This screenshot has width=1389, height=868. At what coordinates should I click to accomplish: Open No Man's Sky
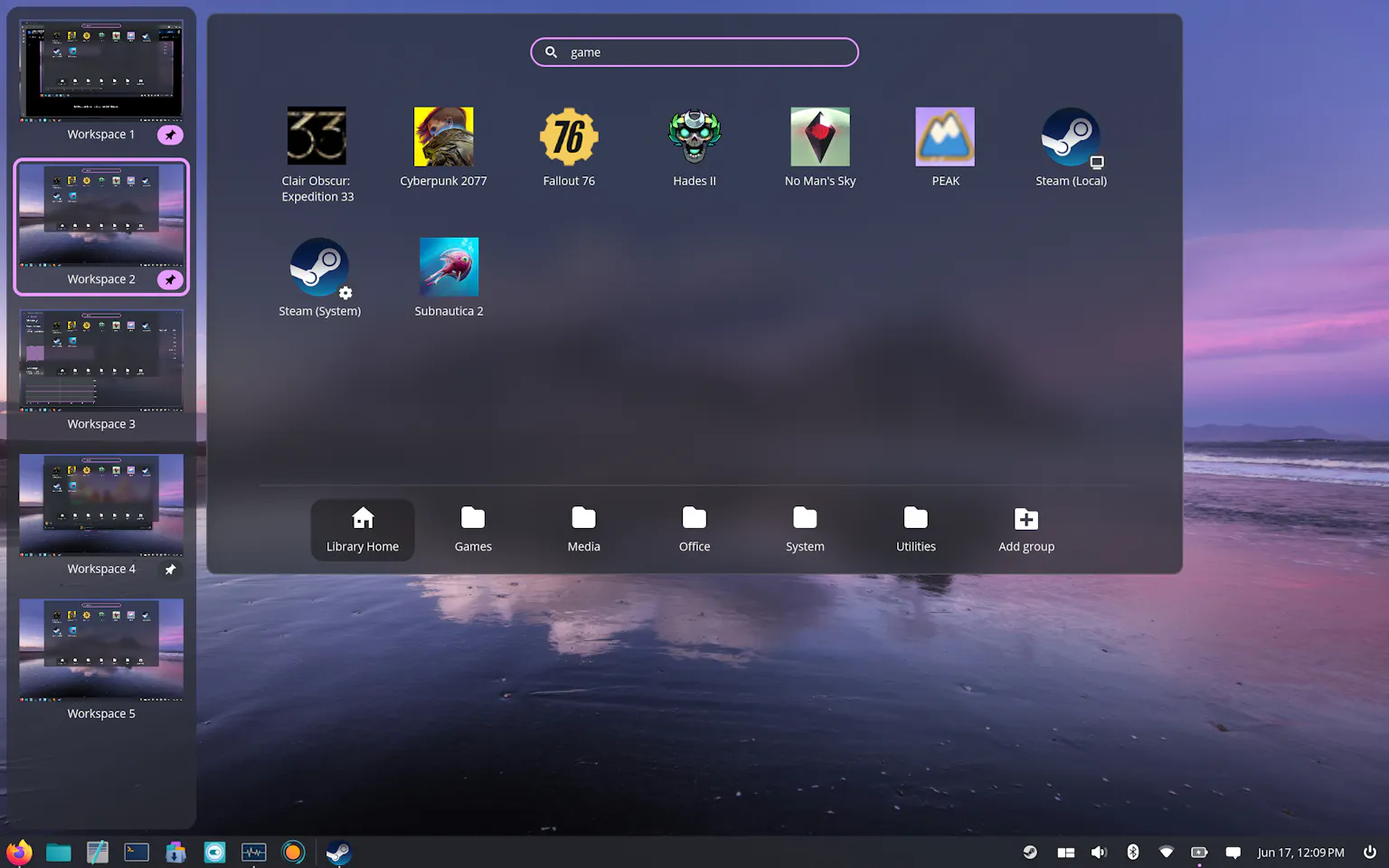820,147
